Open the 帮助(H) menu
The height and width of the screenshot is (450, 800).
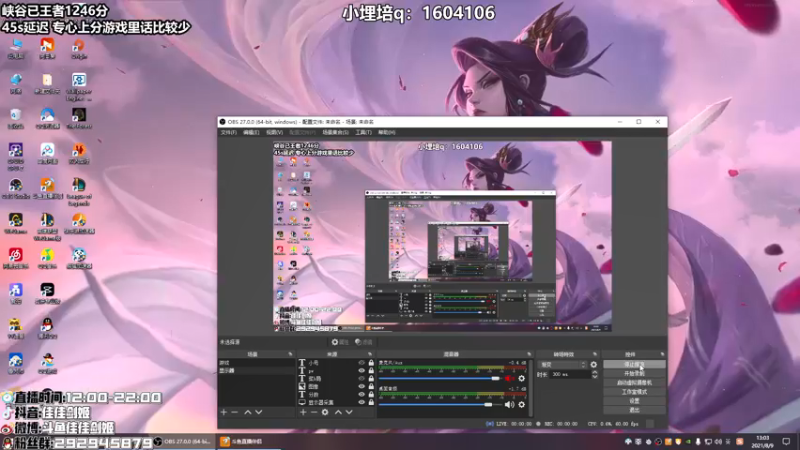coord(387,133)
